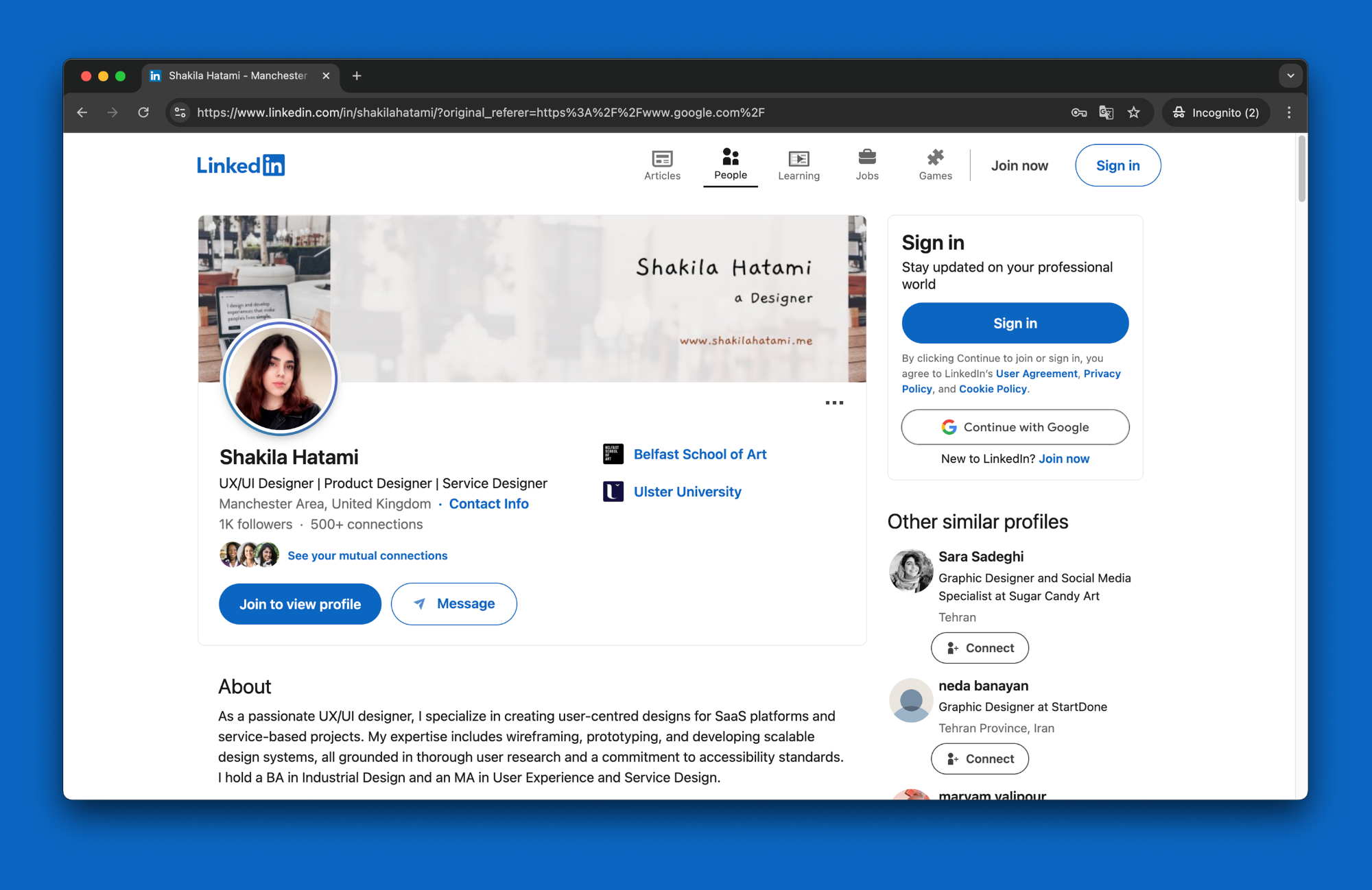
Task: Open profile more options ellipsis
Action: pos(834,402)
